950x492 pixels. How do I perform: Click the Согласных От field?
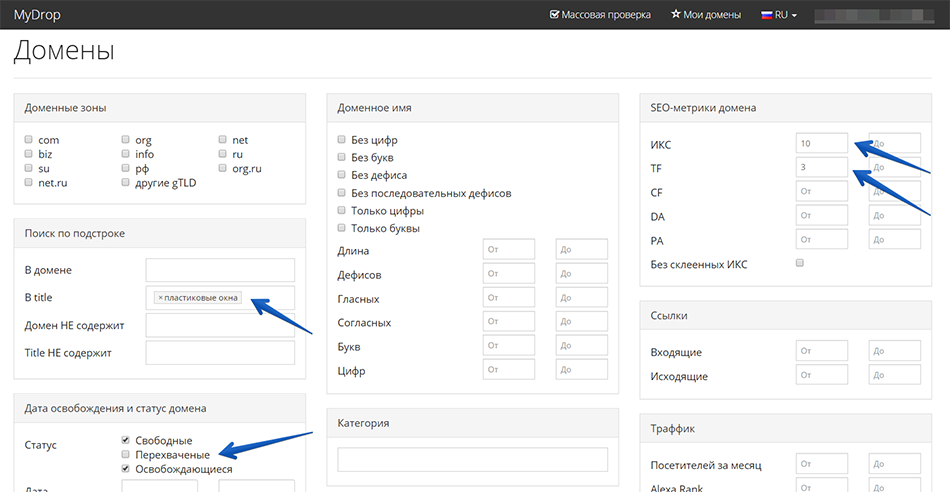click(509, 321)
